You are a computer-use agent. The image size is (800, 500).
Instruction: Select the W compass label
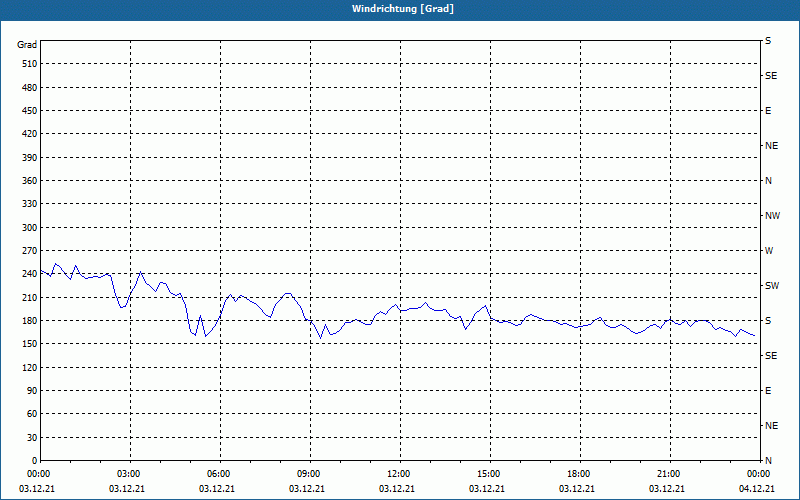769,251
